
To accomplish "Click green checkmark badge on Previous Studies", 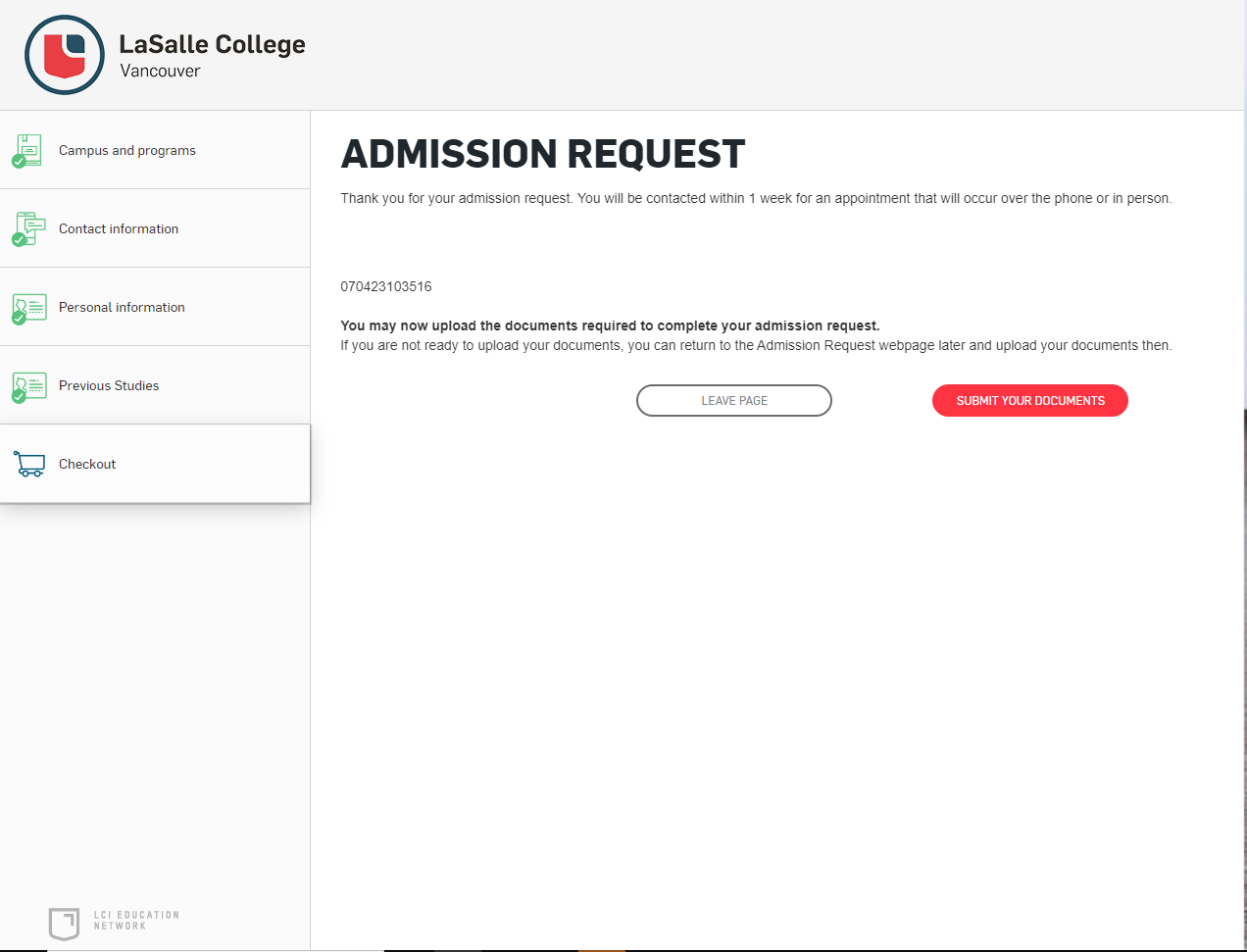I will pos(19,396).
